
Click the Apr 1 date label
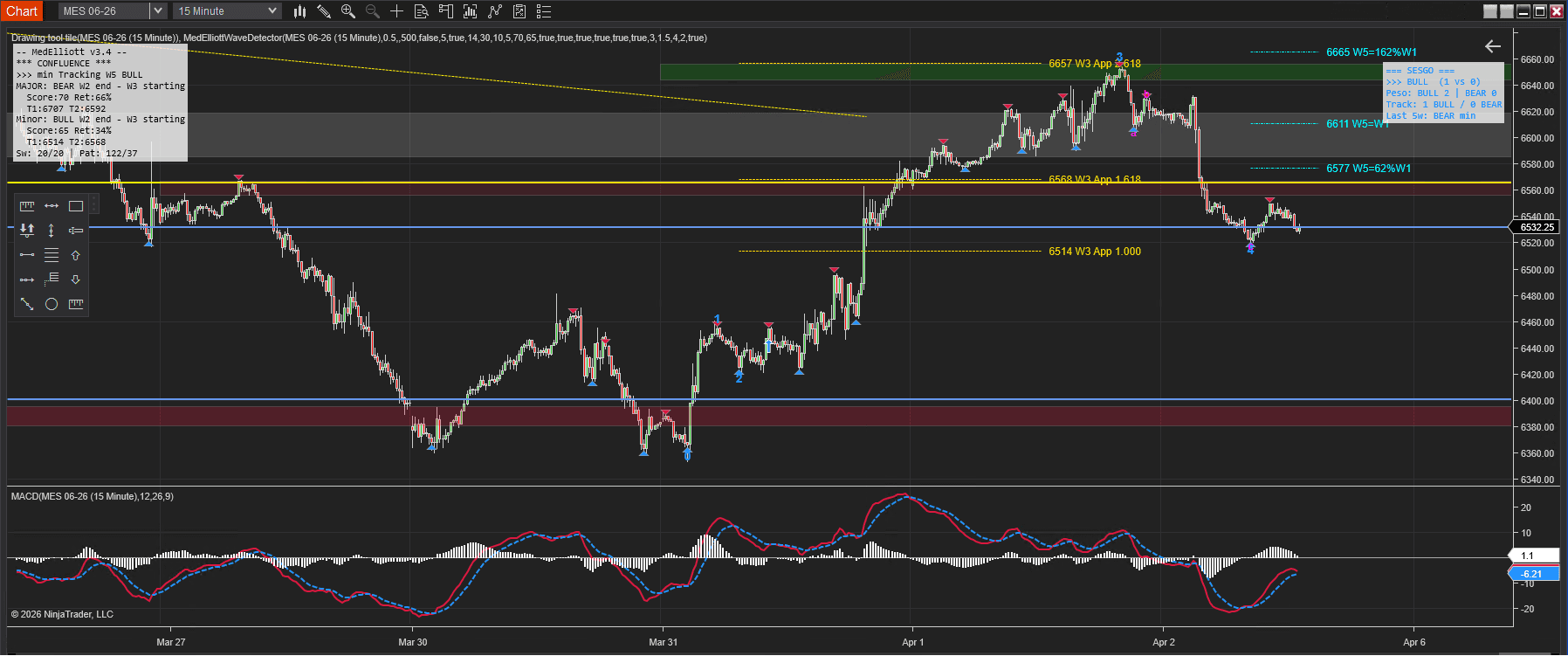tap(912, 642)
